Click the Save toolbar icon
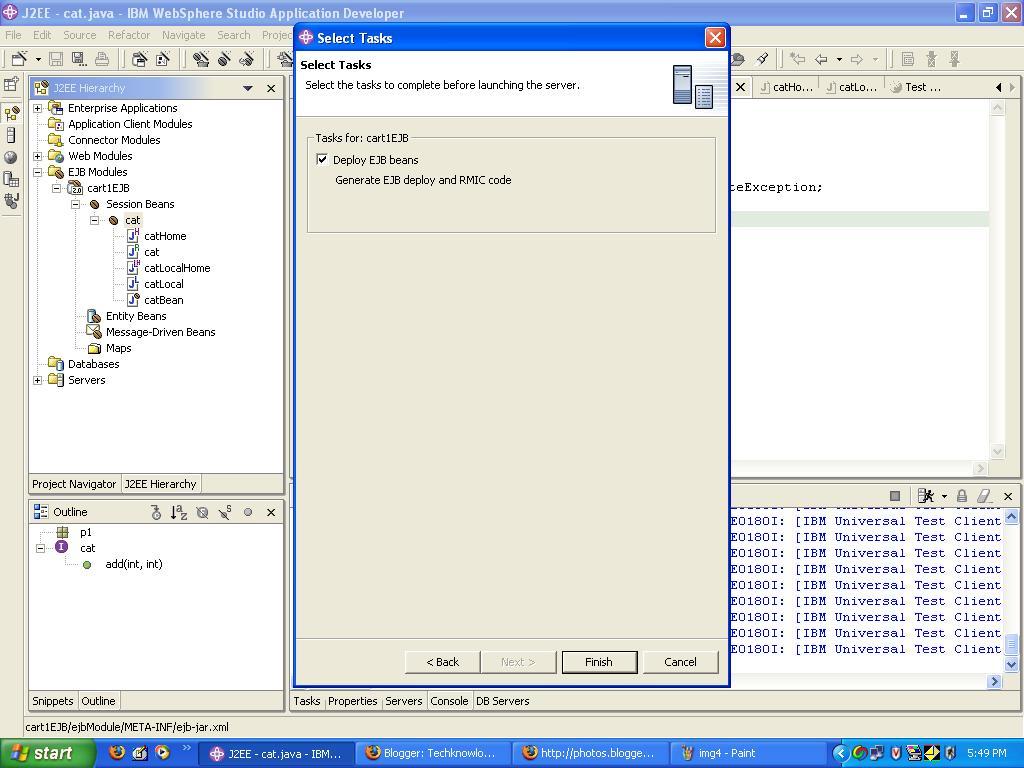 tap(56, 59)
